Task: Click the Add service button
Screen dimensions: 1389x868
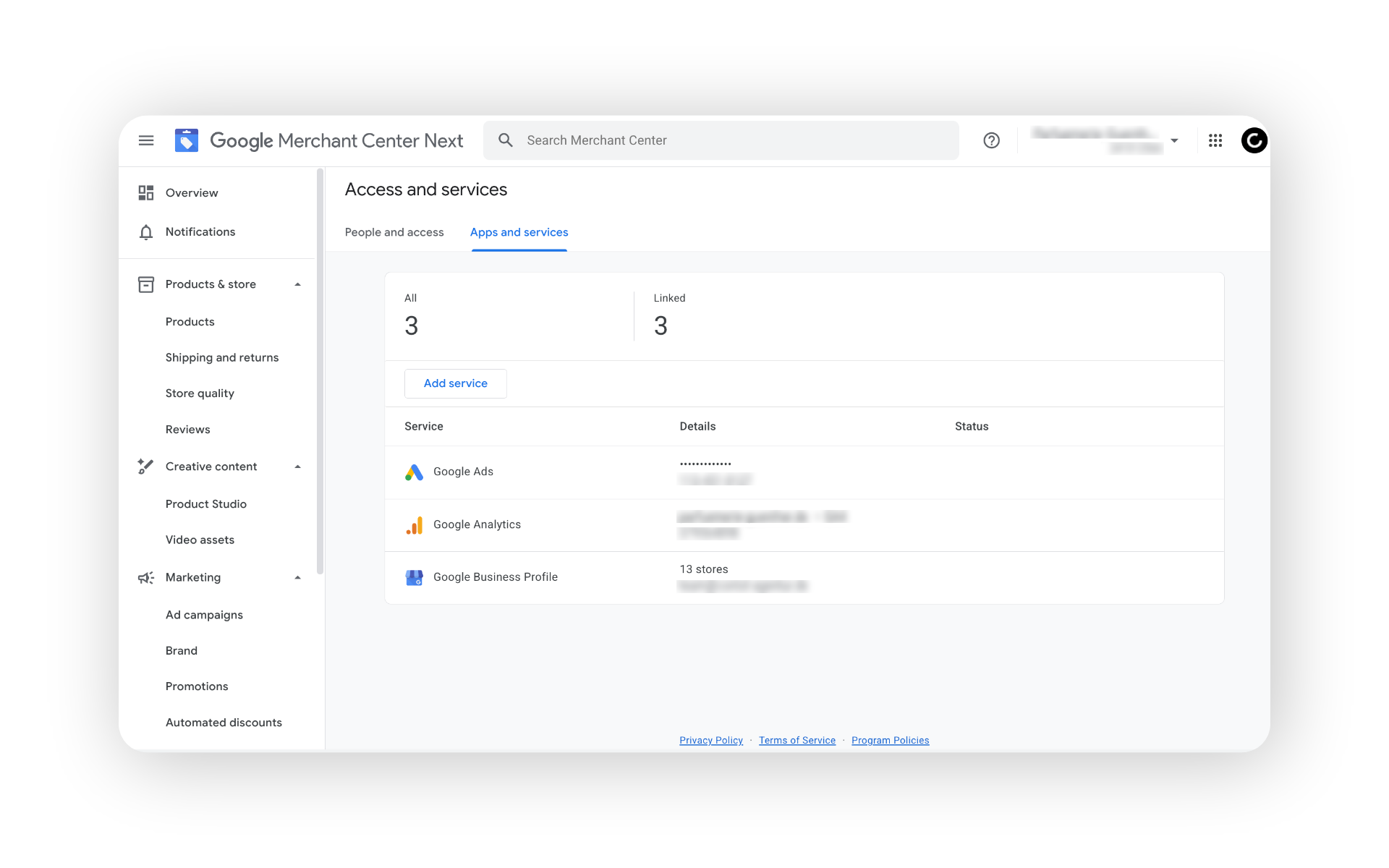Action: [x=456, y=383]
